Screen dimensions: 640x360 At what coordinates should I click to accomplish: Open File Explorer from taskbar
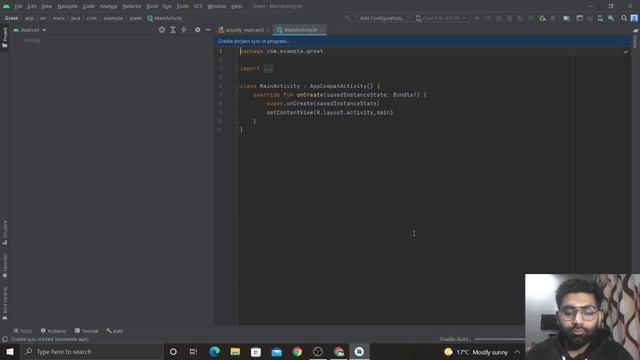pyautogui.click(x=235, y=351)
